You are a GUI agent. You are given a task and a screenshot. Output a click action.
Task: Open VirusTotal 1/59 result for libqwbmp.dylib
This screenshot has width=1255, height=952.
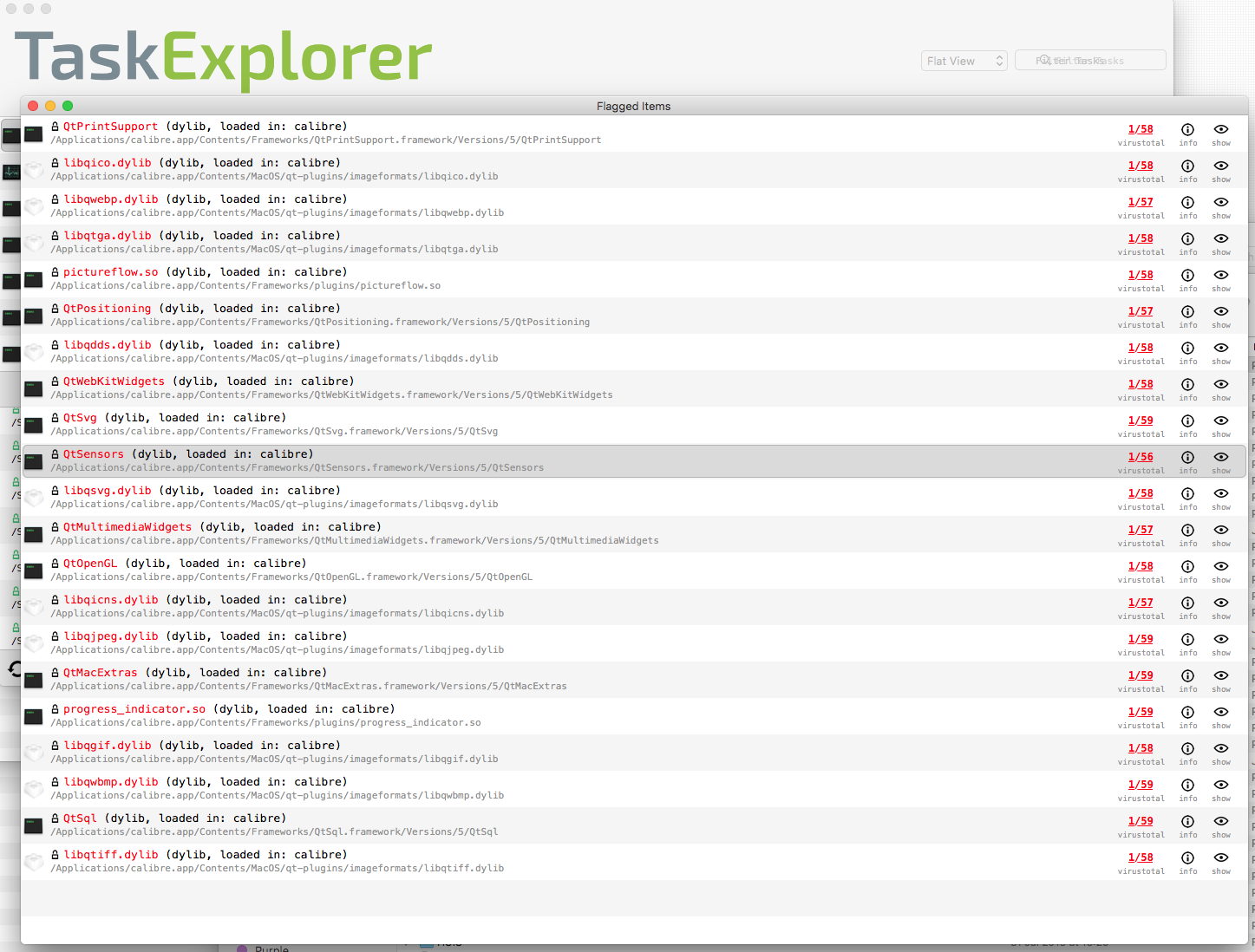point(1141,785)
